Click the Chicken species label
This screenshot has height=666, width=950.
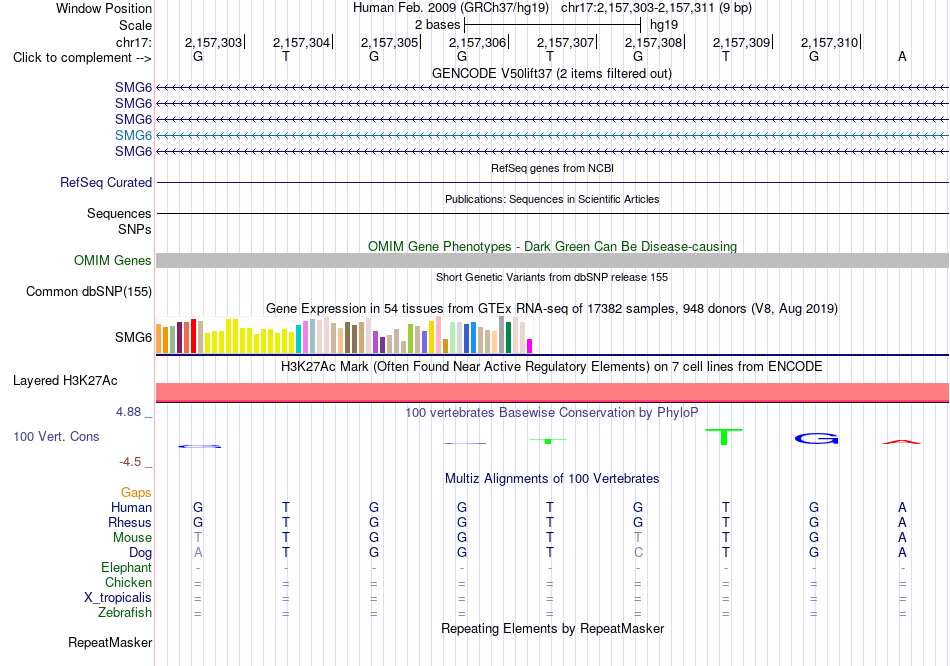tap(128, 582)
